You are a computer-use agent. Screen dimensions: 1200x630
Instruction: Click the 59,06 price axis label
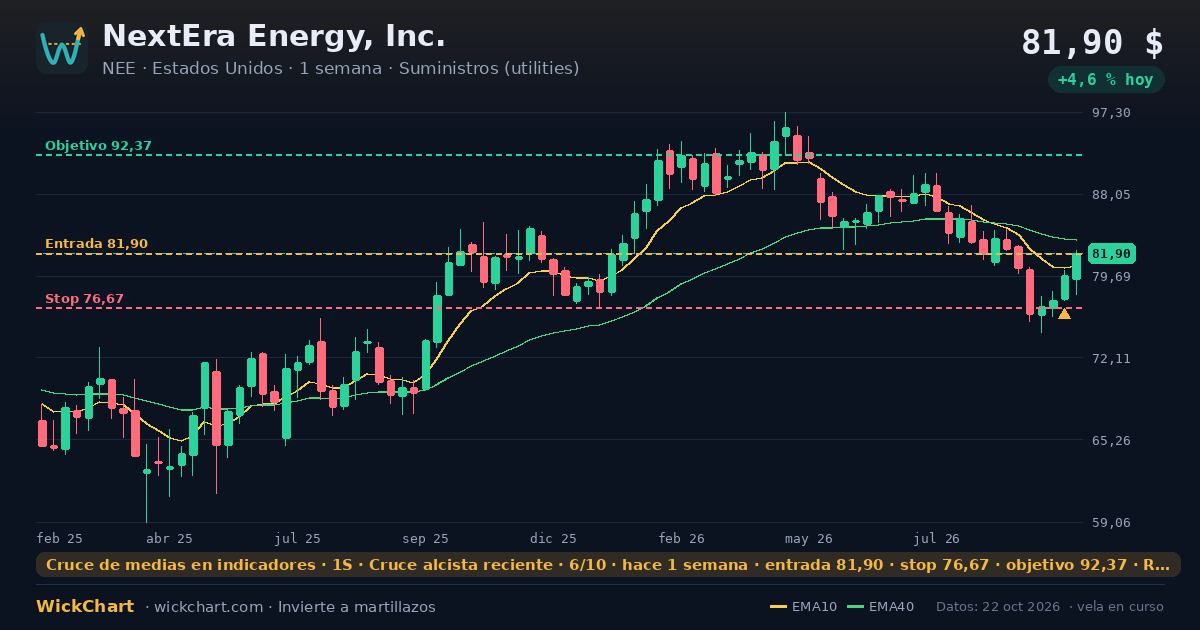(1111, 522)
